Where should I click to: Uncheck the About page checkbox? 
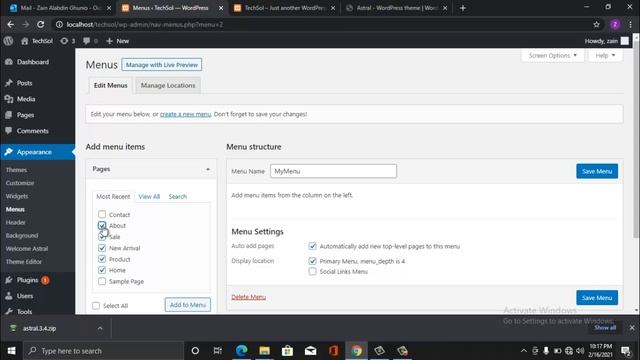102,225
